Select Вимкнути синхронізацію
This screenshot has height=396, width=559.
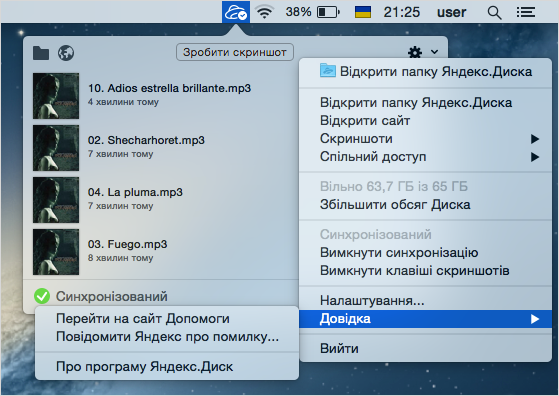[x=425, y=253]
